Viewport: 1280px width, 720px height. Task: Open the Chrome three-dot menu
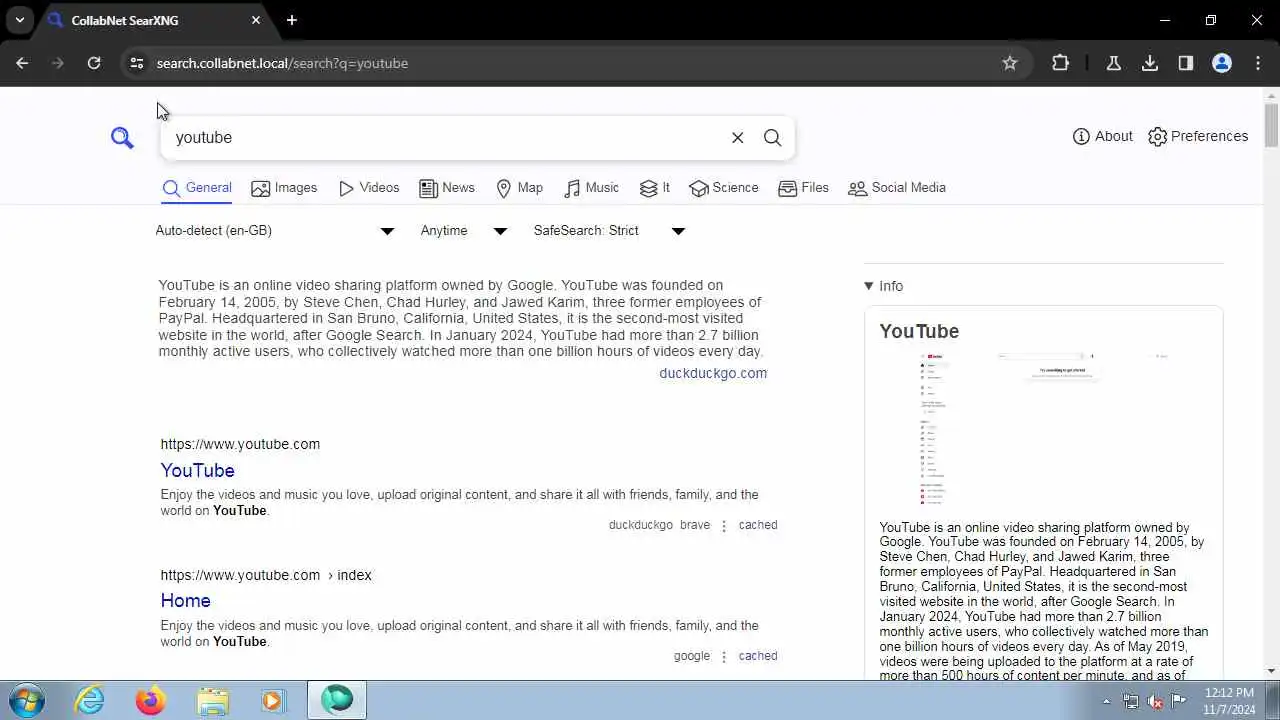pyautogui.click(x=1258, y=63)
